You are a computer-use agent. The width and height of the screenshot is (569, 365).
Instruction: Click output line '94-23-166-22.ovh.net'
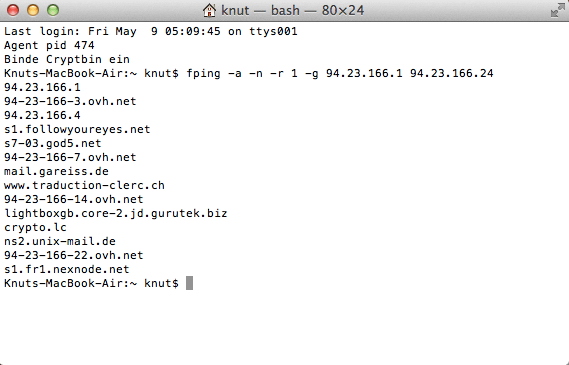pos(74,255)
